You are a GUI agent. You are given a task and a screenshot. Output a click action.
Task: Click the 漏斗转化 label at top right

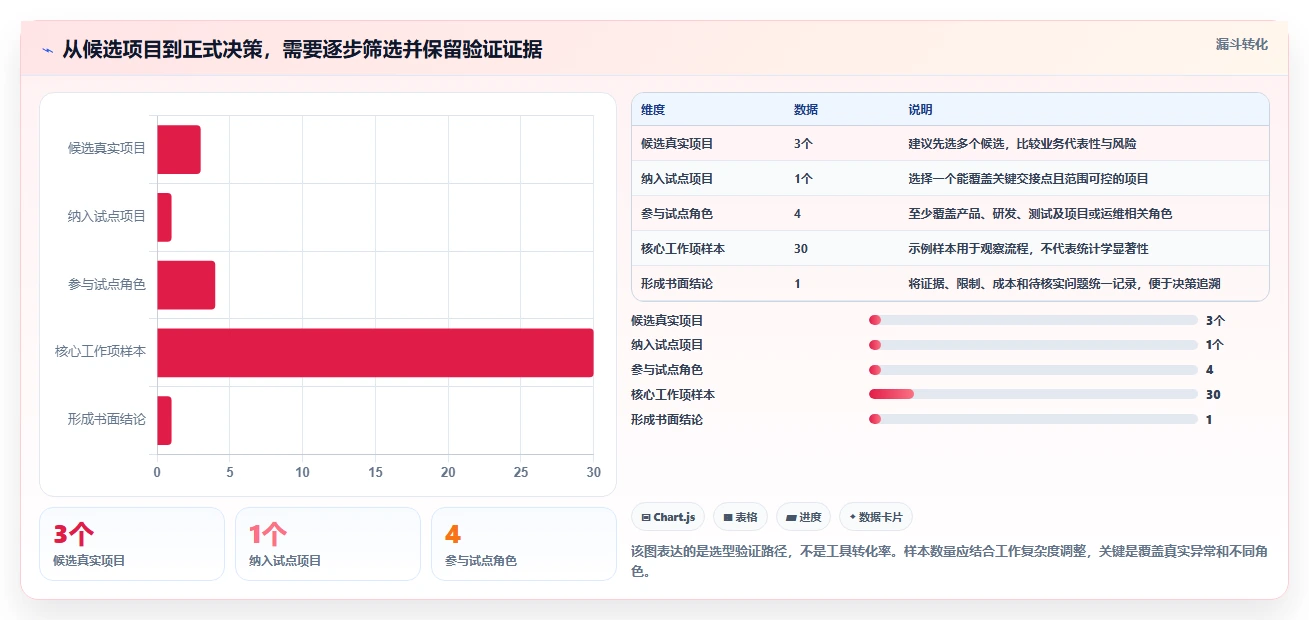pyautogui.click(x=1242, y=44)
